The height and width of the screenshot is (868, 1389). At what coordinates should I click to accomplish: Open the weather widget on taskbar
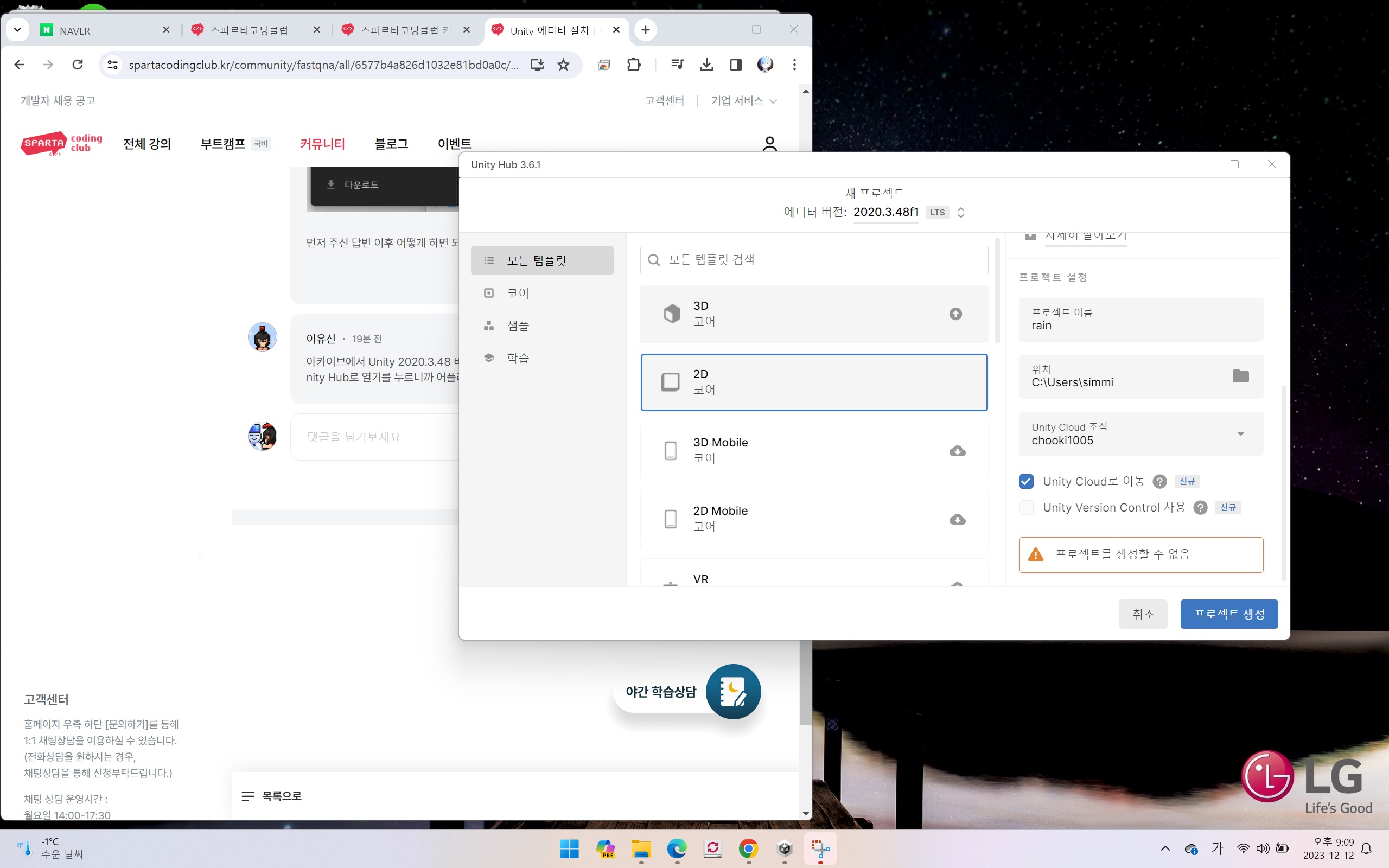pos(50,848)
